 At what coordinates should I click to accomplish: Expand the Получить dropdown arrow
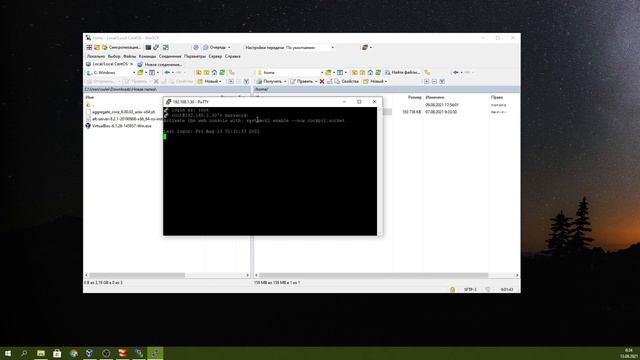pyautogui.click(x=285, y=81)
